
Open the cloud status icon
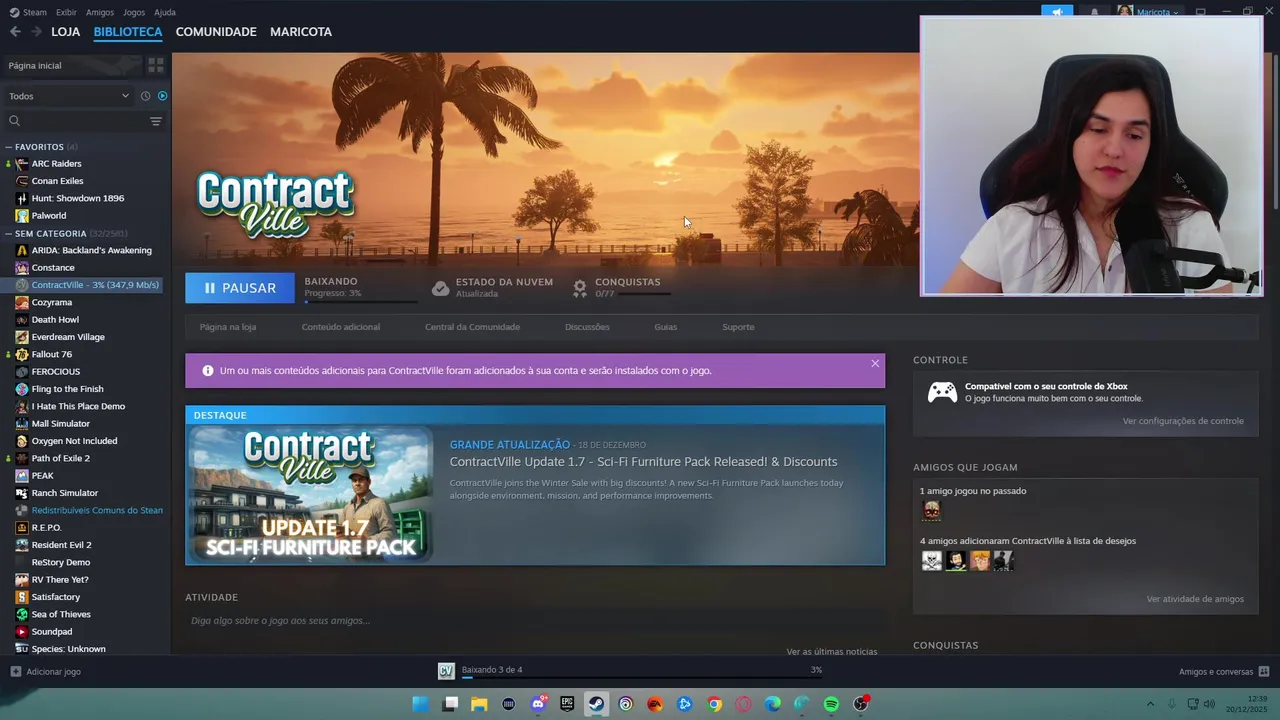(x=440, y=288)
